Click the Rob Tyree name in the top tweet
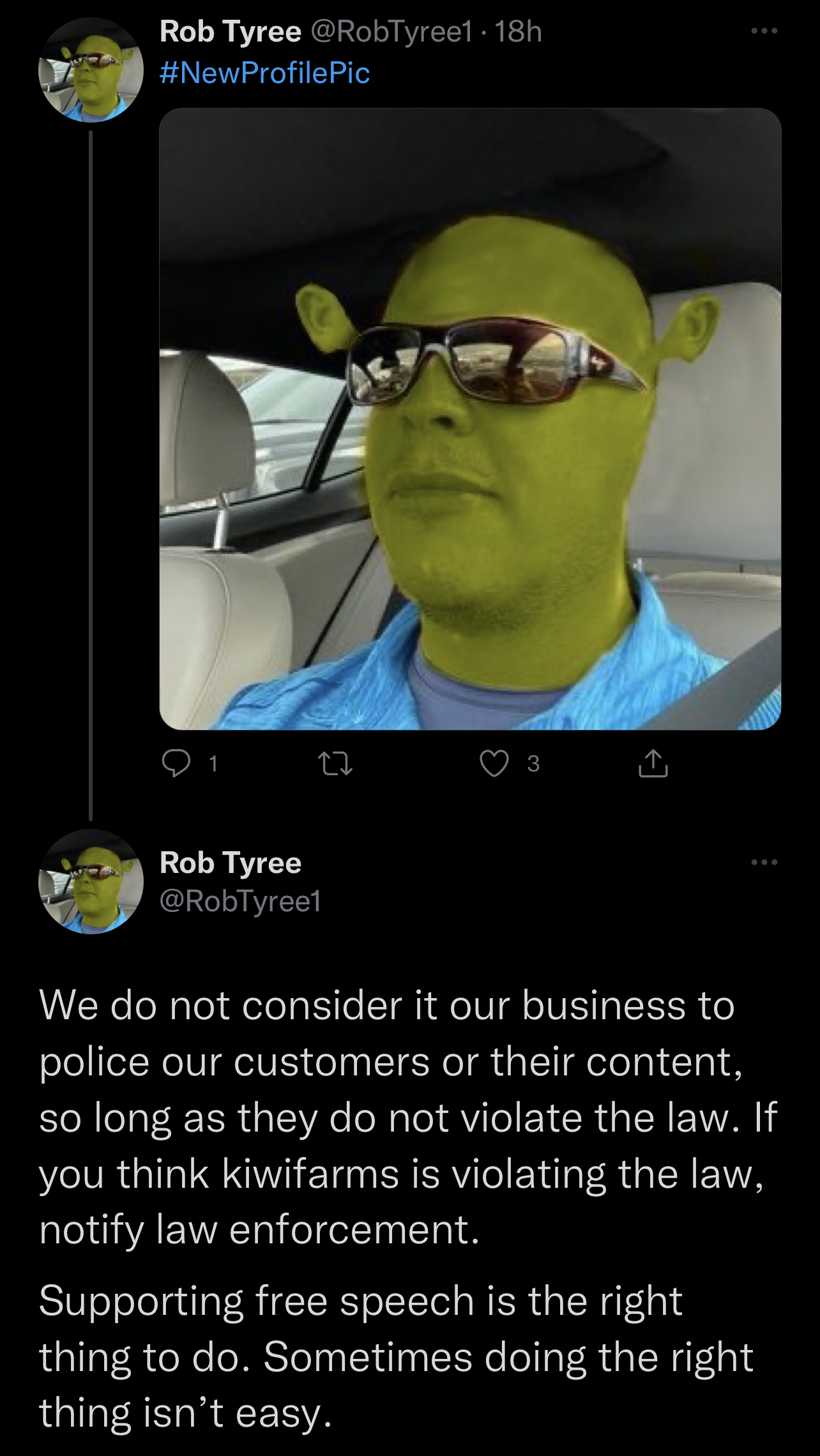820x1456 pixels. click(x=231, y=31)
